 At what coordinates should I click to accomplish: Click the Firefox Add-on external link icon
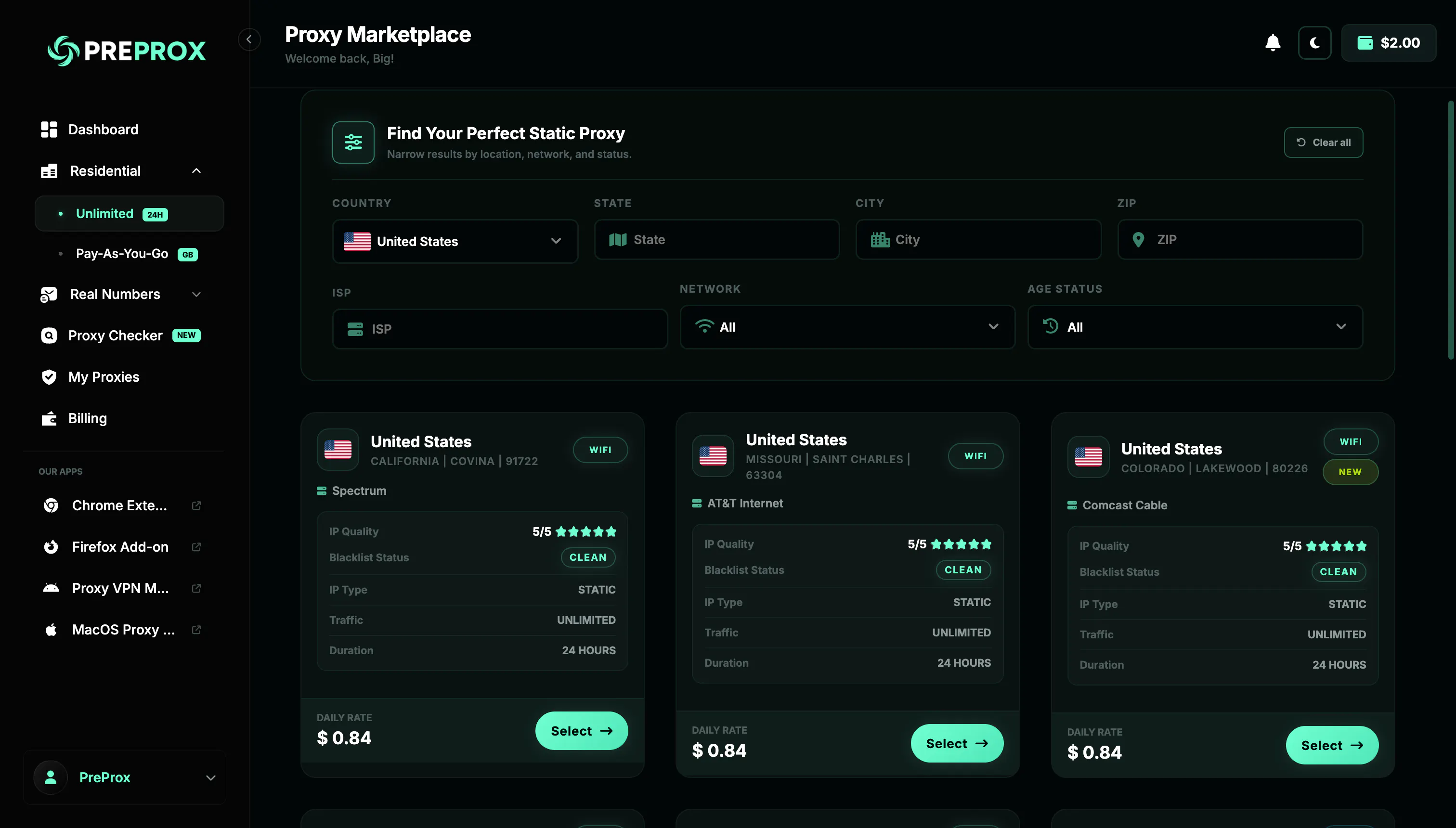click(x=196, y=547)
